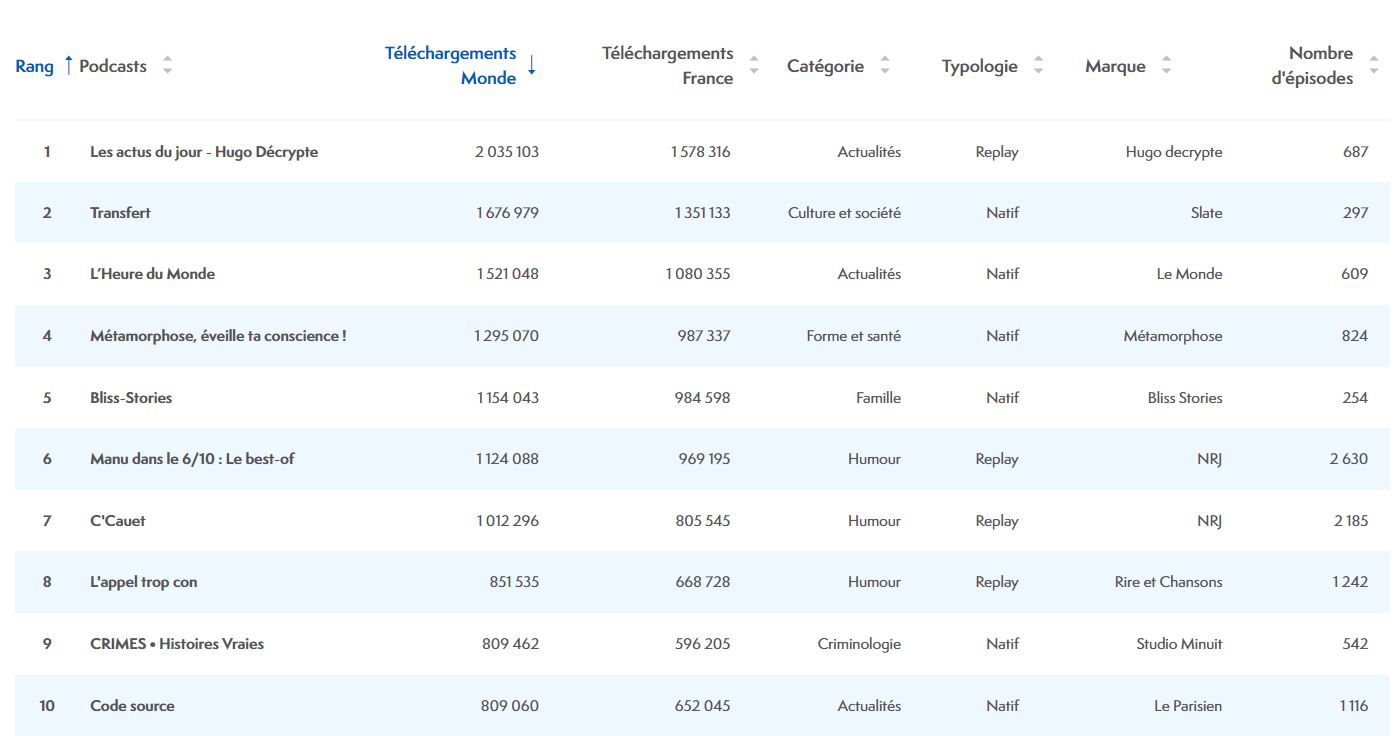Click the Téléchargements France header label
Screen dimensions: 1398x736
pos(668,66)
